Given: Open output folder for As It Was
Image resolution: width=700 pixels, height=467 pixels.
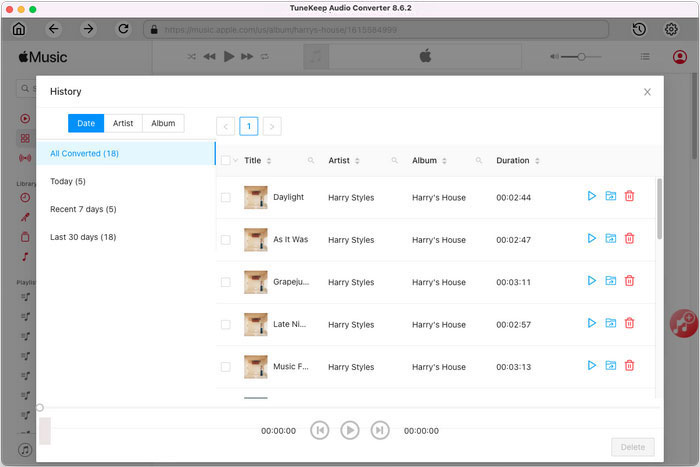Looking at the screenshot, I should click(x=610, y=238).
